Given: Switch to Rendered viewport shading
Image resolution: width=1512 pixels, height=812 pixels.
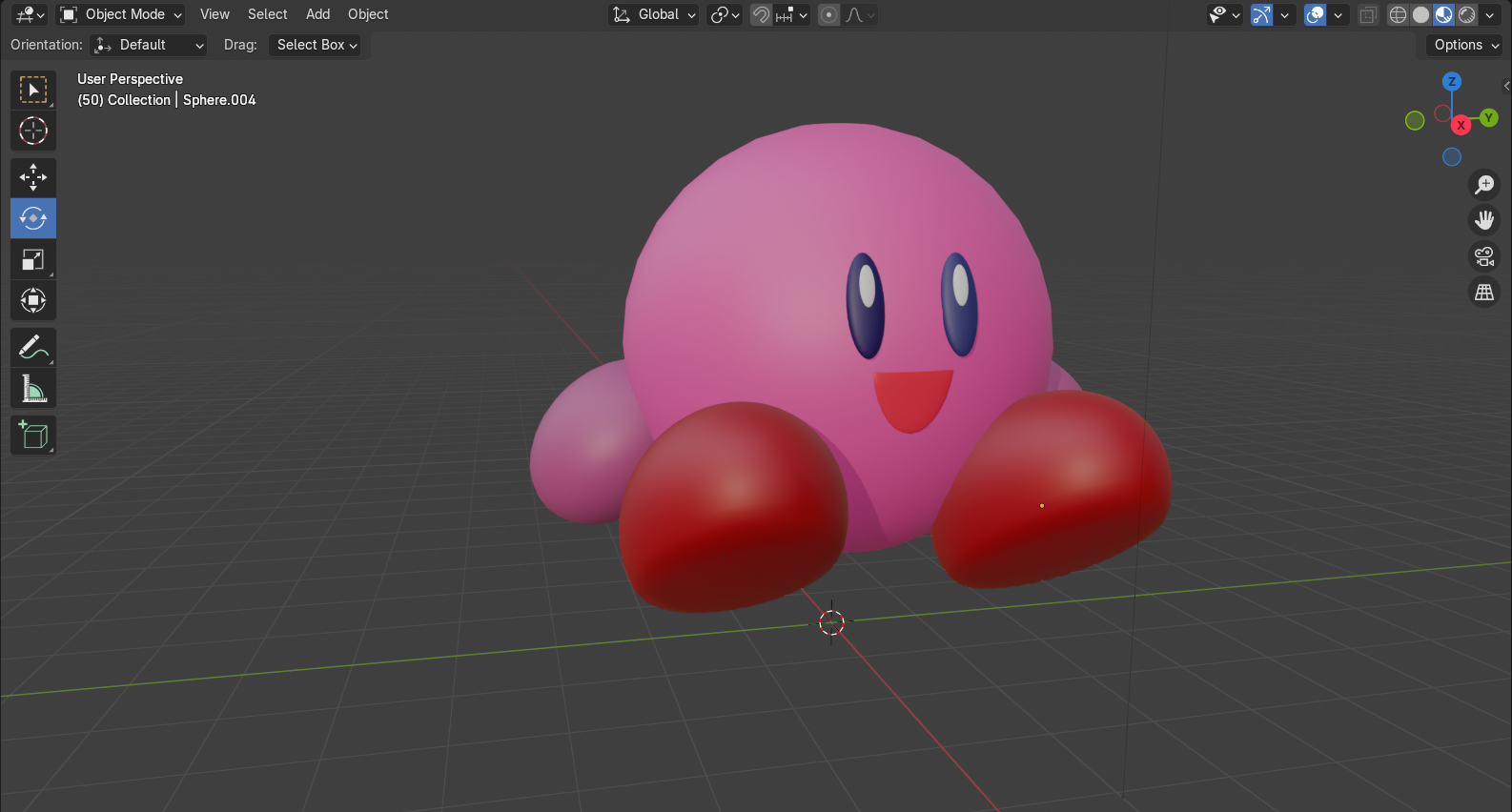Looking at the screenshot, I should click(1467, 14).
